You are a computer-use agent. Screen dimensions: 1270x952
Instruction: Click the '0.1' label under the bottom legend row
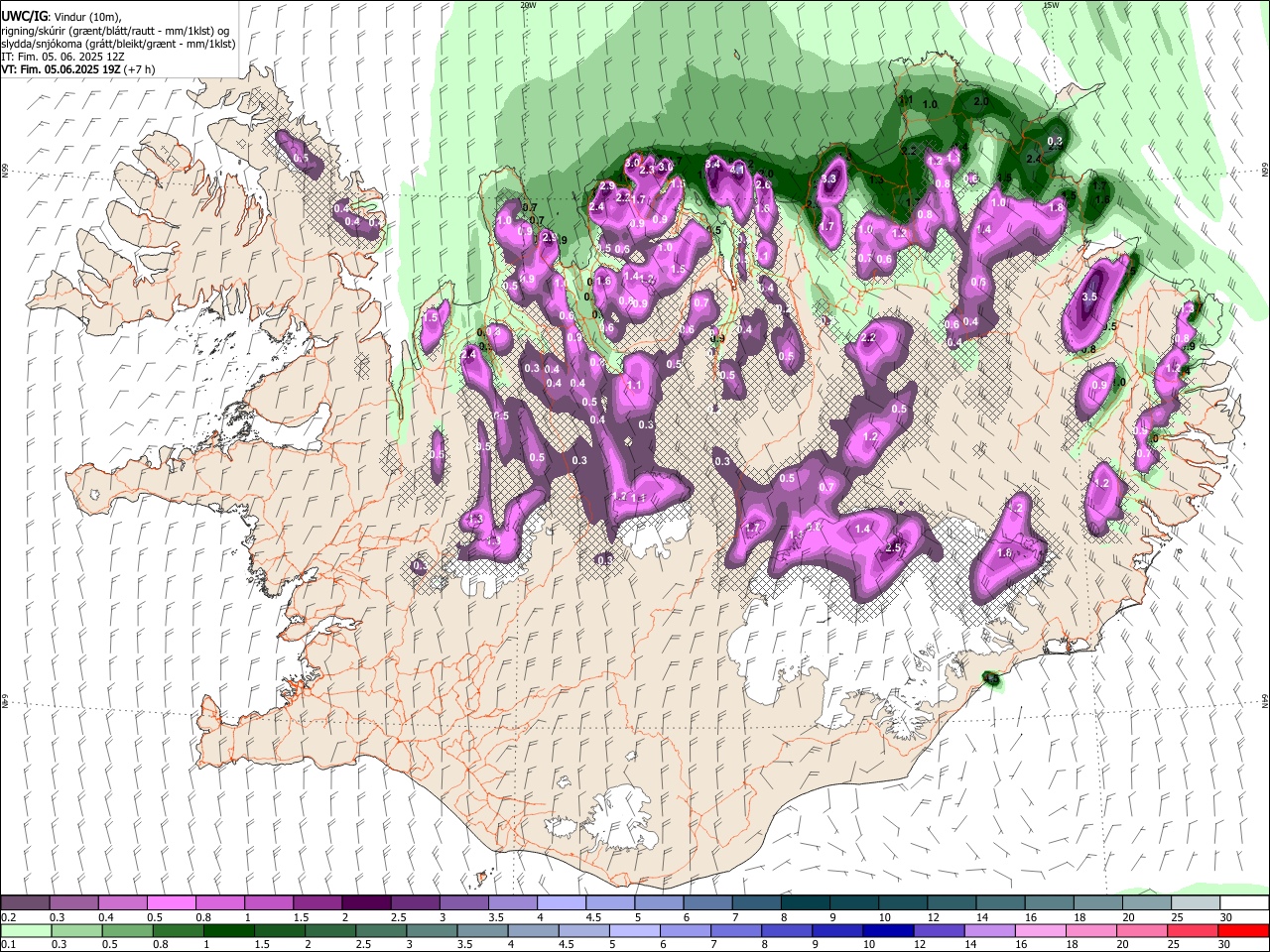(9, 945)
